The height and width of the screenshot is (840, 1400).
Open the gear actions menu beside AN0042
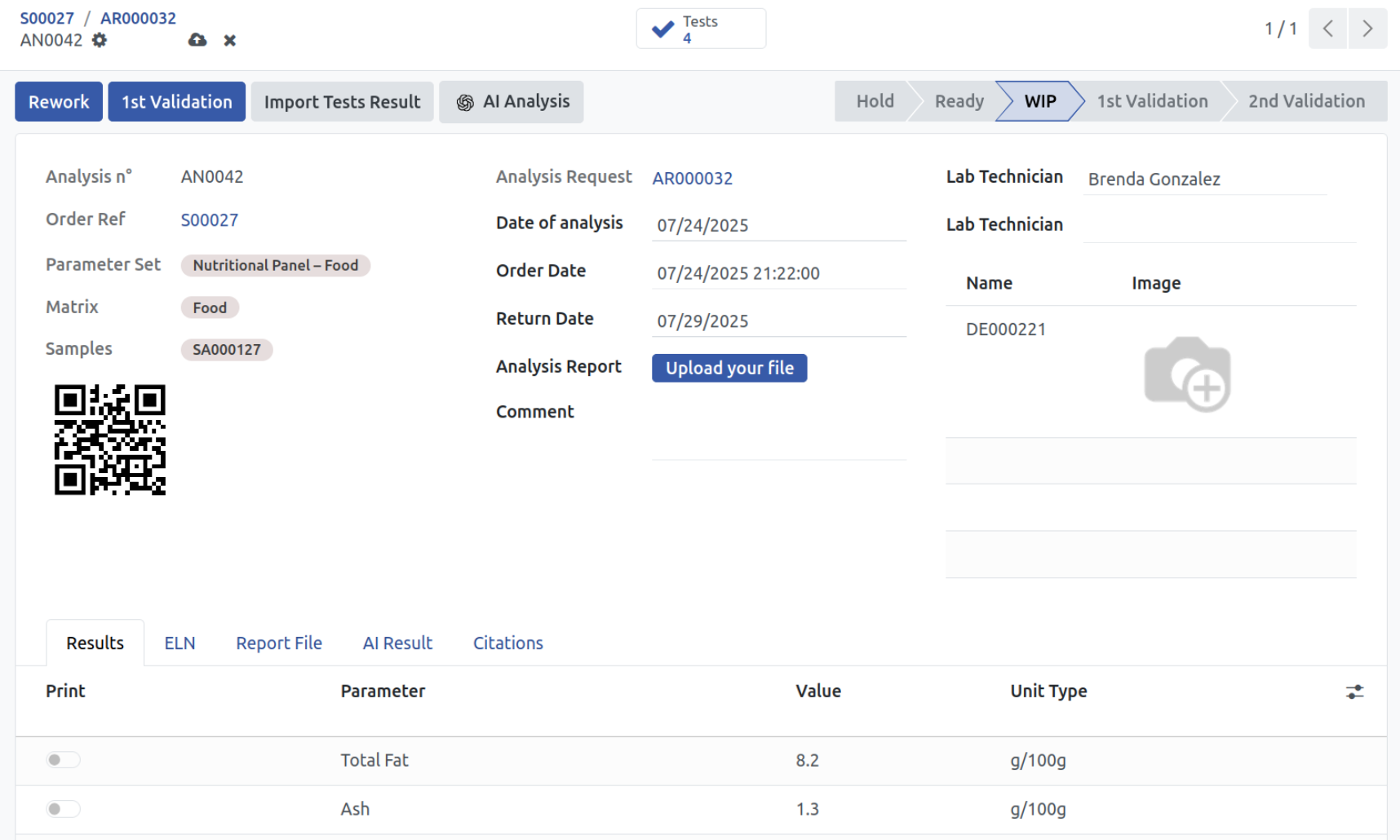pyautogui.click(x=100, y=40)
